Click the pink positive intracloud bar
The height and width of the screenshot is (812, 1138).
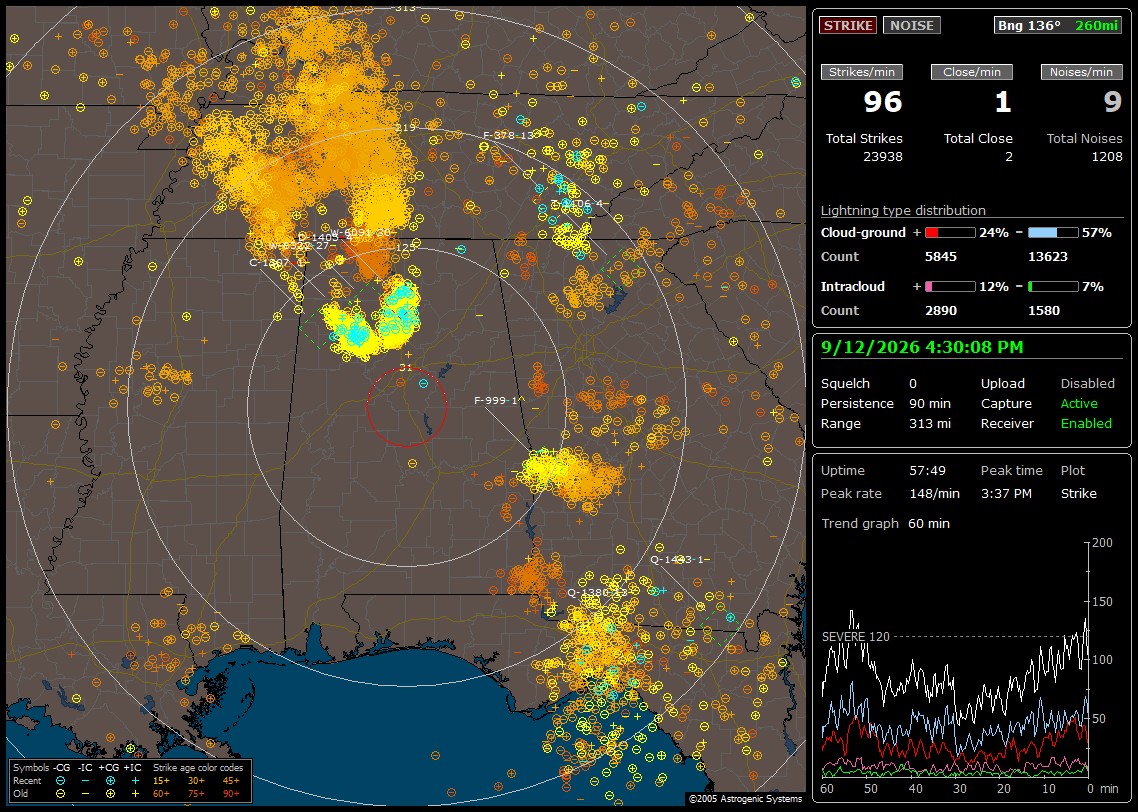(x=950, y=287)
